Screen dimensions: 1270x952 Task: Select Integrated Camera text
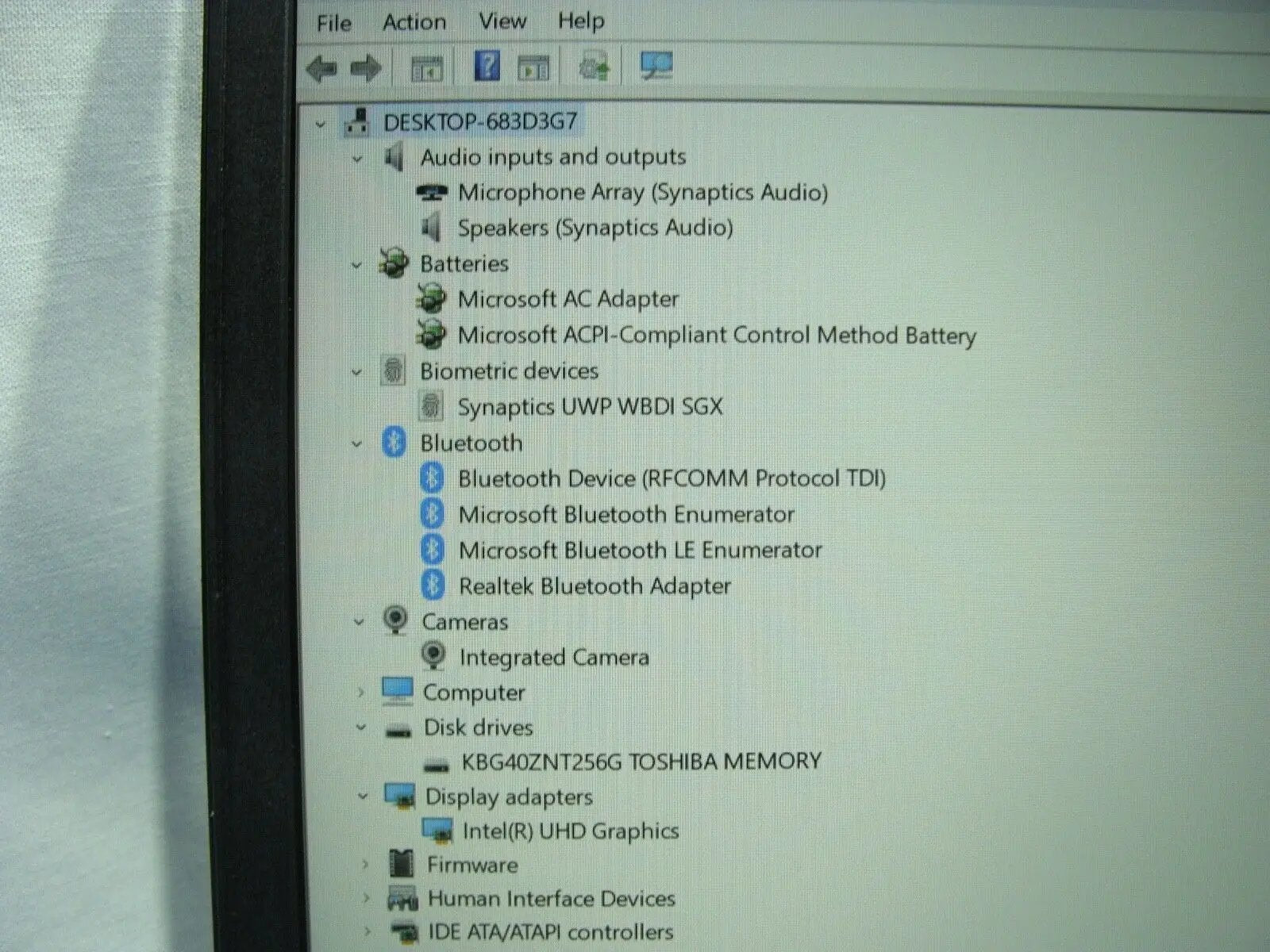coord(554,657)
